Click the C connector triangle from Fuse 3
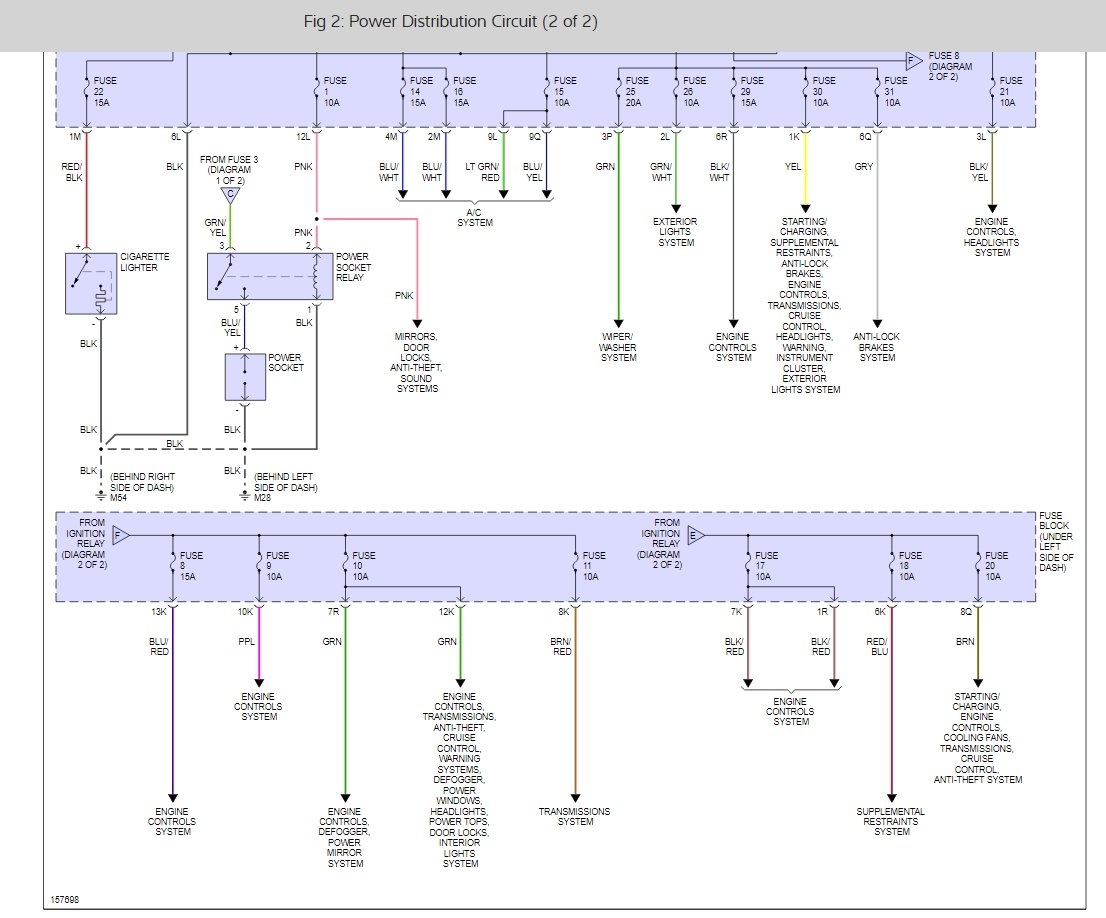 click(230, 195)
